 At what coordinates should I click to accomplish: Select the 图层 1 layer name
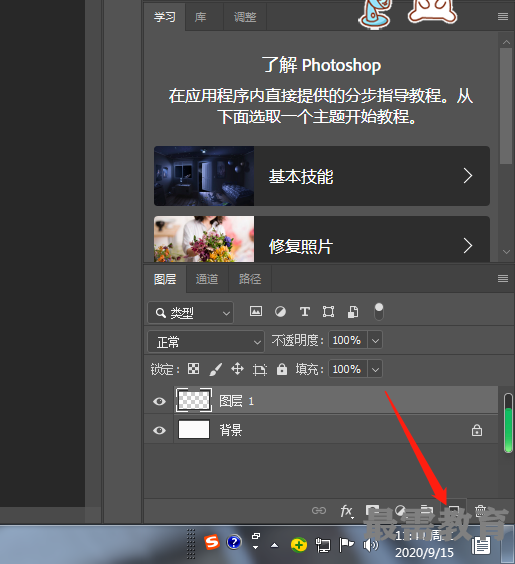tap(237, 401)
